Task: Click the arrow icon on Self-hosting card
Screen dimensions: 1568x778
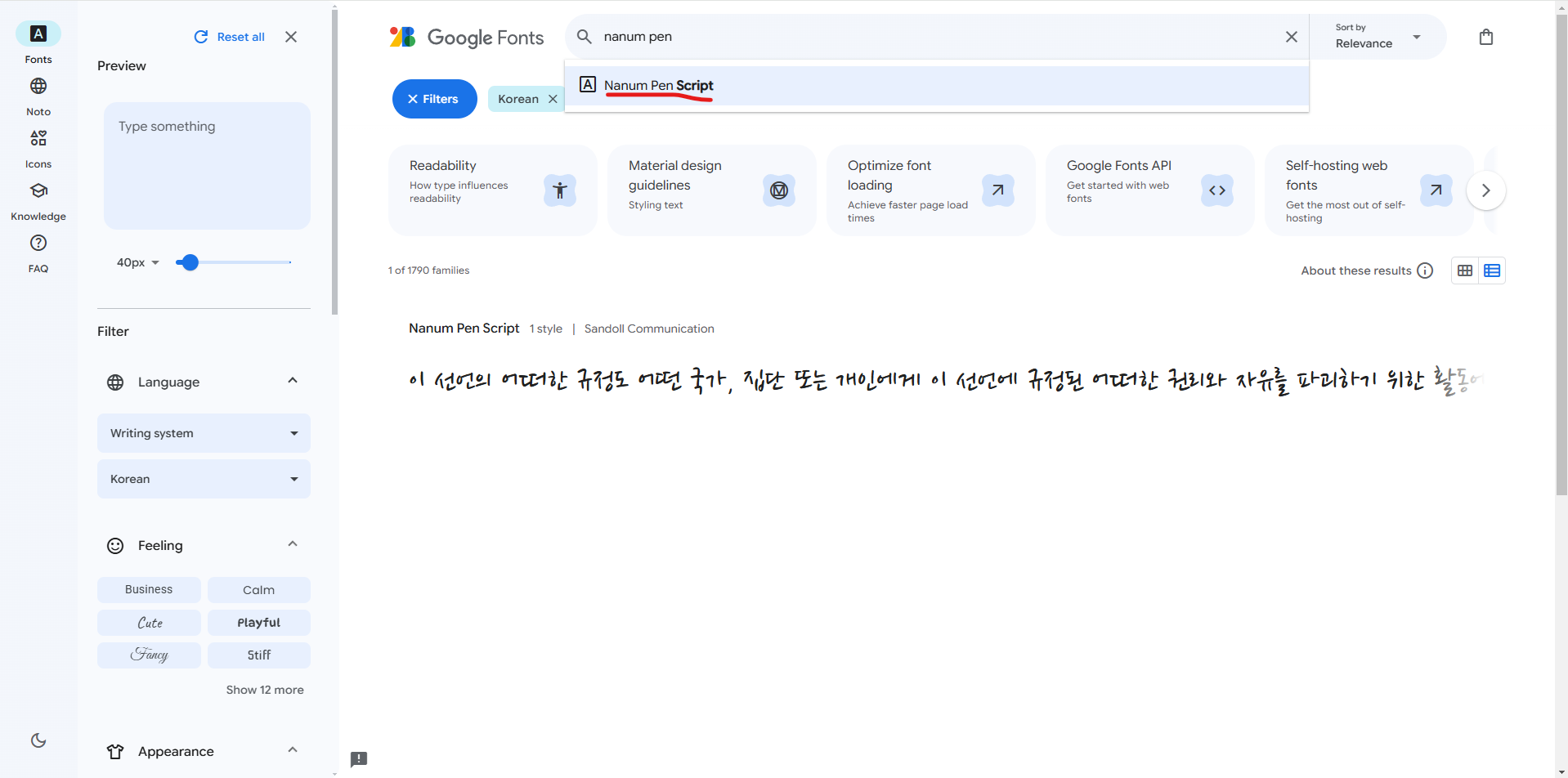Action: coord(1436,190)
